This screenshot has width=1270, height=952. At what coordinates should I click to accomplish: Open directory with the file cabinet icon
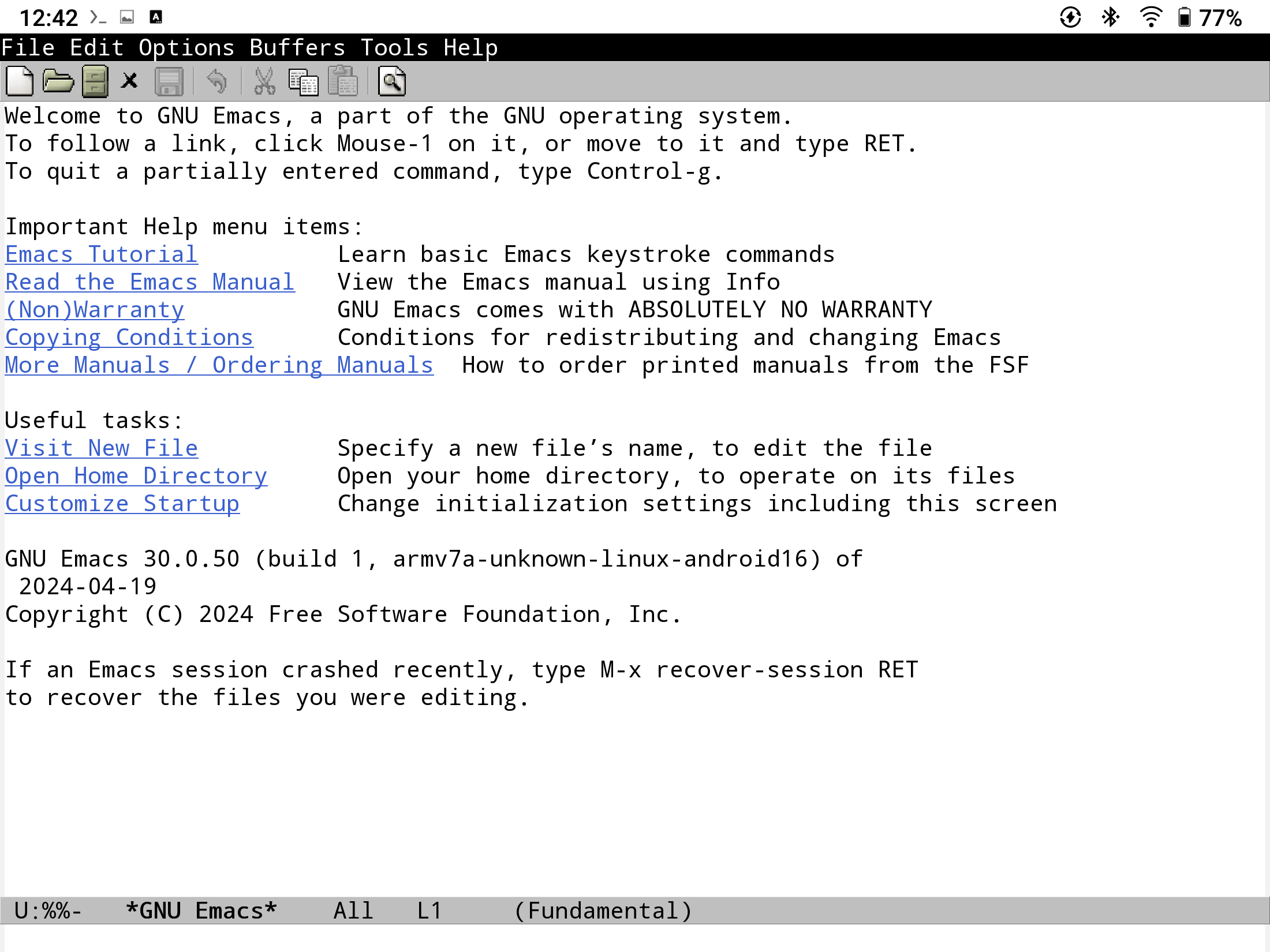pos(95,81)
